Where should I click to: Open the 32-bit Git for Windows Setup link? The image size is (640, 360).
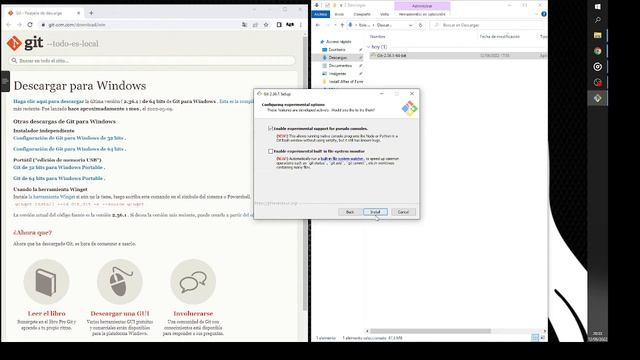(x=69, y=138)
